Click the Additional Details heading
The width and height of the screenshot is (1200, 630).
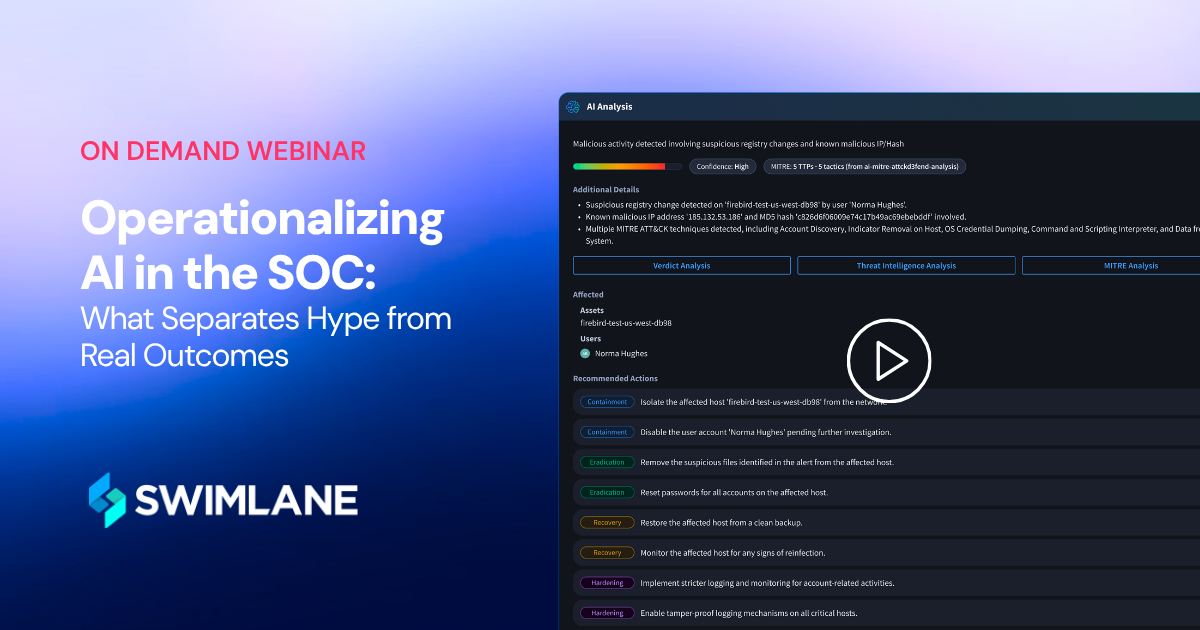click(x=606, y=189)
